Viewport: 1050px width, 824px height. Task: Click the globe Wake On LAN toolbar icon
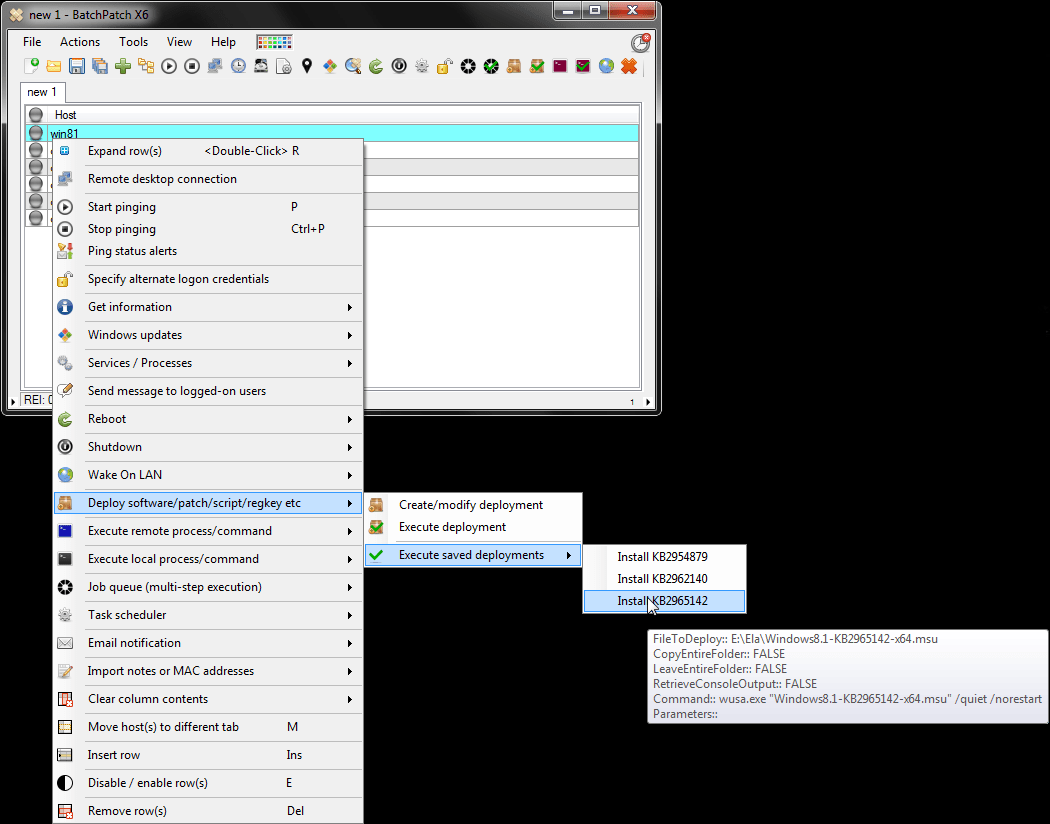pos(606,66)
